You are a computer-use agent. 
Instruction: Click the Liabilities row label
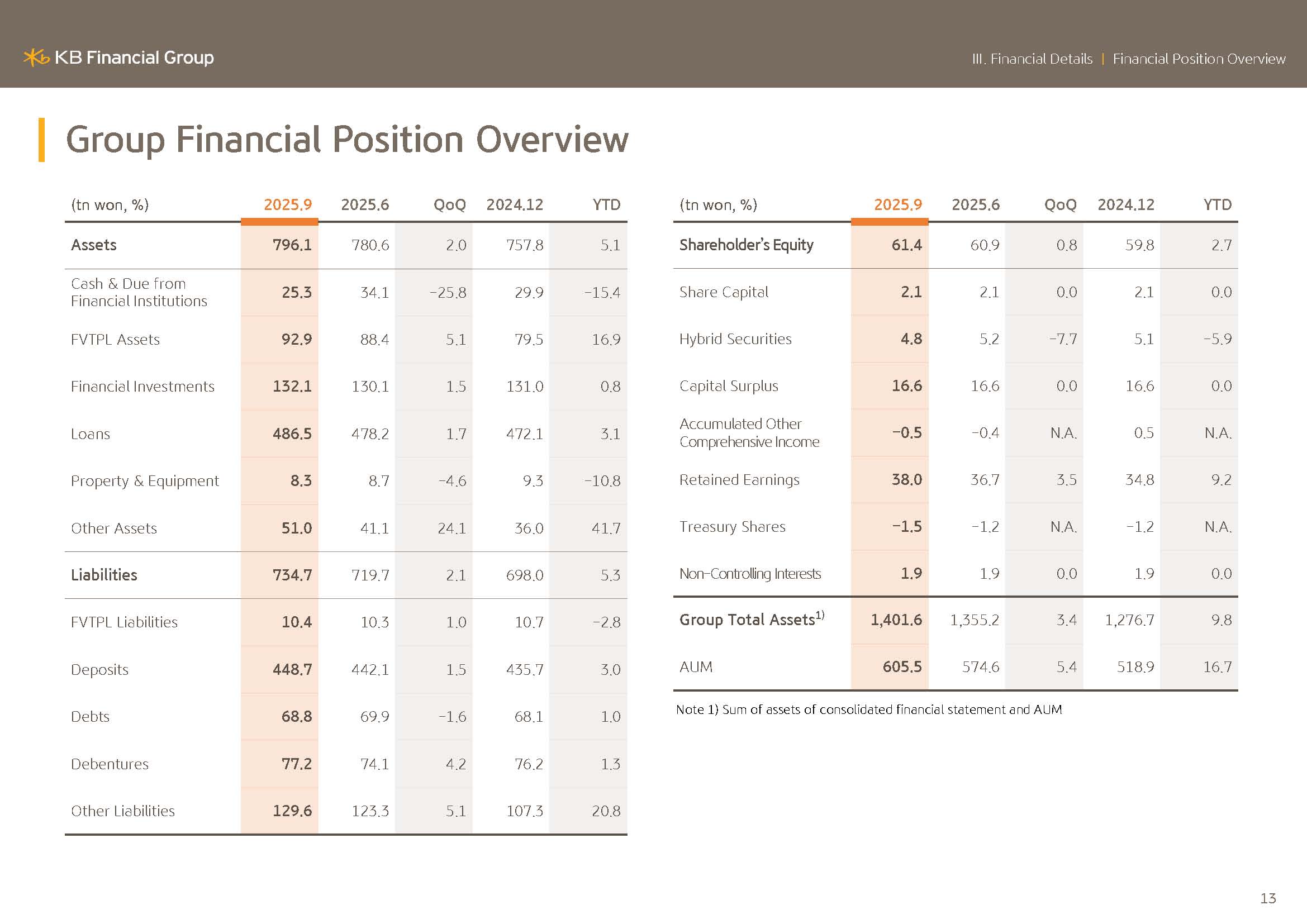pyautogui.click(x=104, y=575)
